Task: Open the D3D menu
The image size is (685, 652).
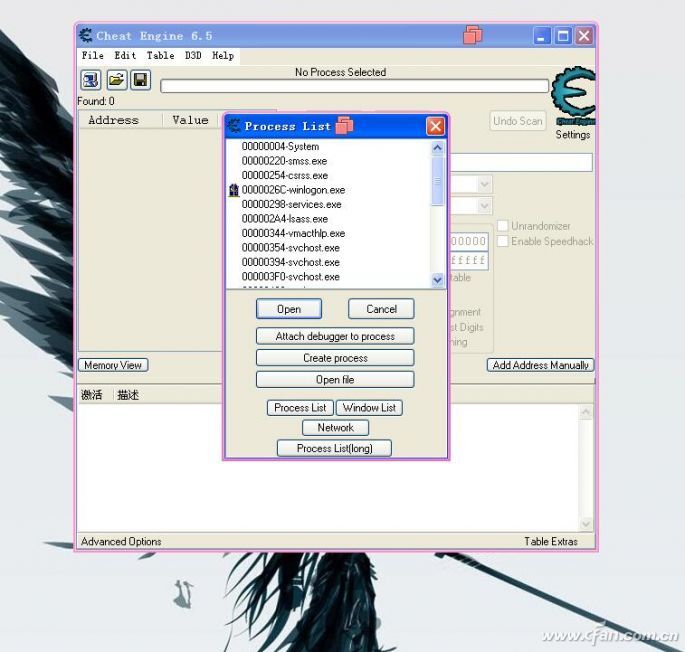Action: point(193,55)
